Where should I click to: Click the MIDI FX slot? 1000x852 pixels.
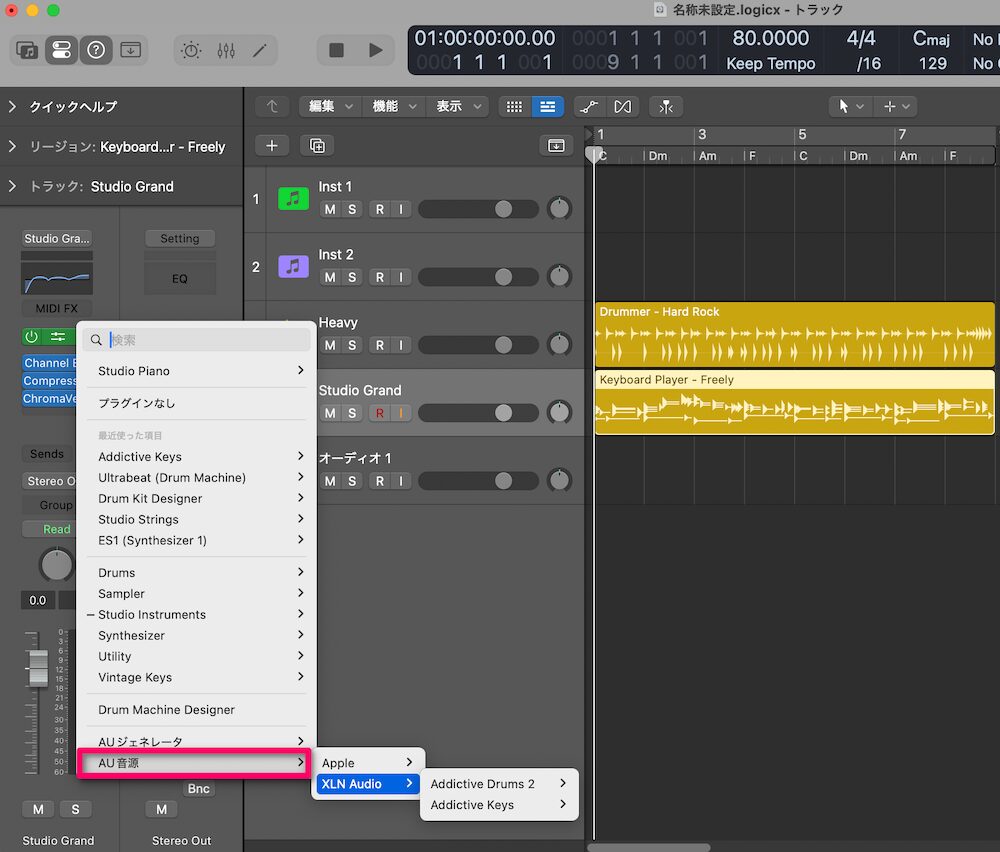tap(57, 309)
